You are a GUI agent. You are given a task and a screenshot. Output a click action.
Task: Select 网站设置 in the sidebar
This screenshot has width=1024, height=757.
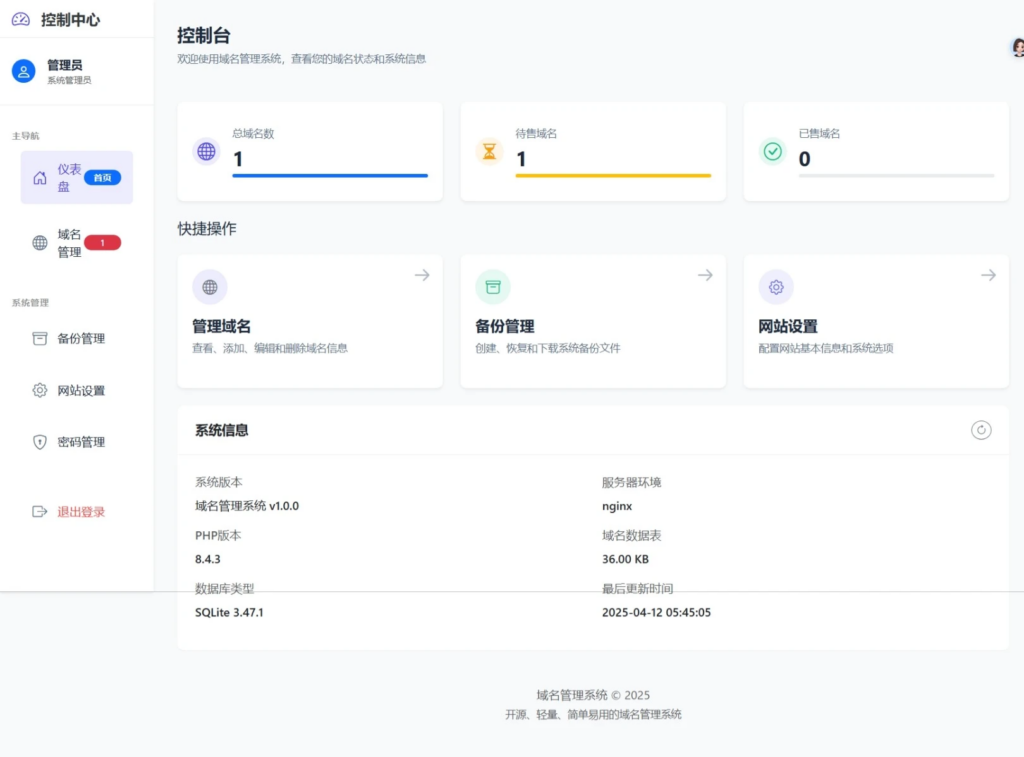click(x=80, y=391)
